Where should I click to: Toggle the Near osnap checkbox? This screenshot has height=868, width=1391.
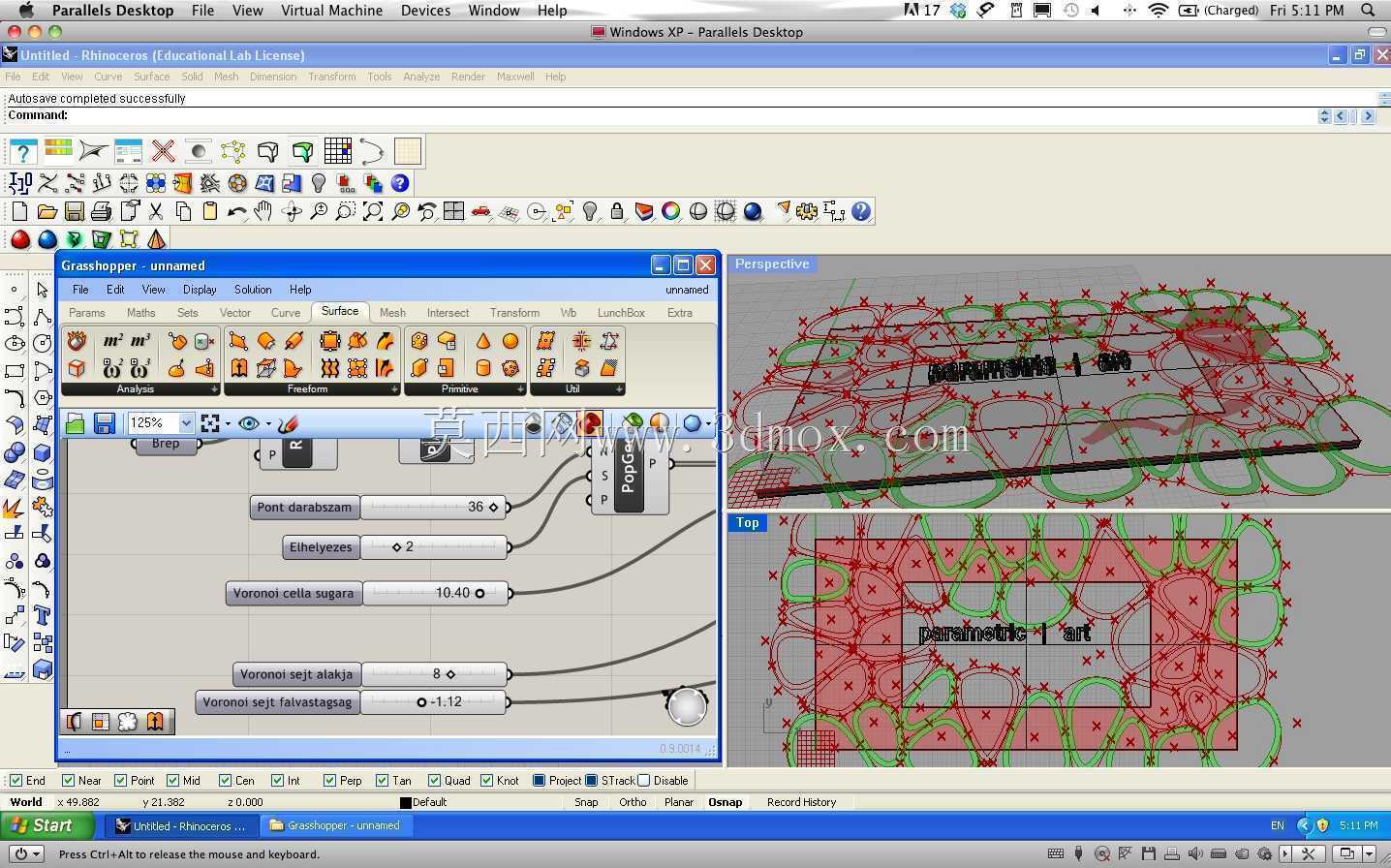[x=68, y=780]
